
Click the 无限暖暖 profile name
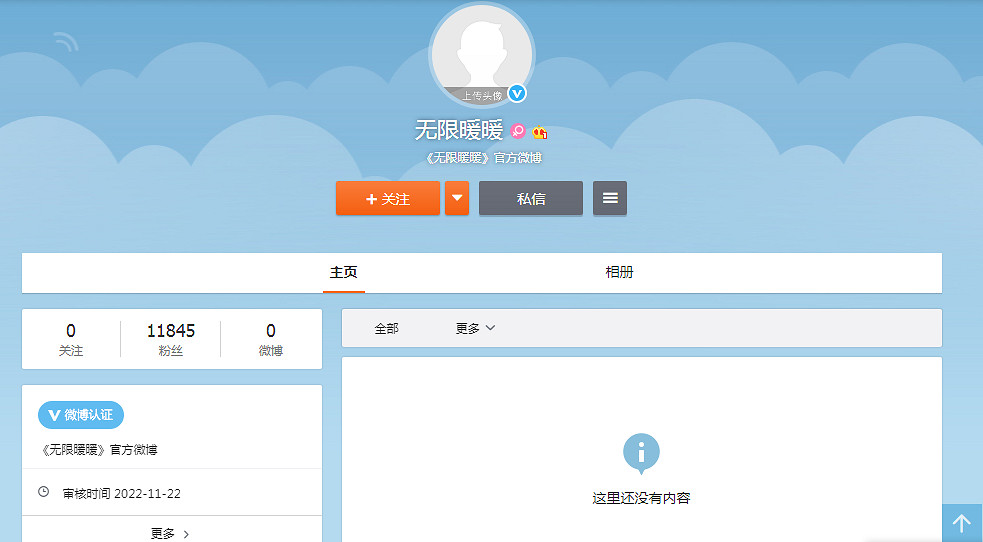(x=459, y=130)
